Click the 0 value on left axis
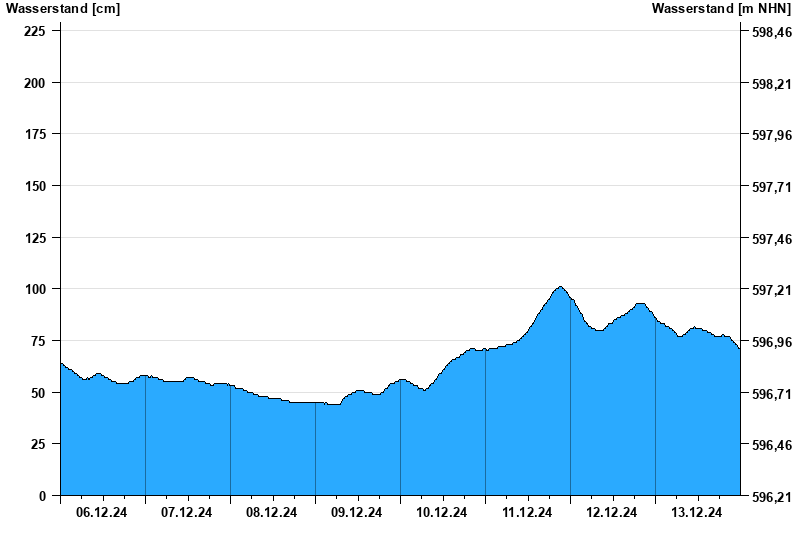The height and width of the screenshot is (550, 800). coord(42,496)
